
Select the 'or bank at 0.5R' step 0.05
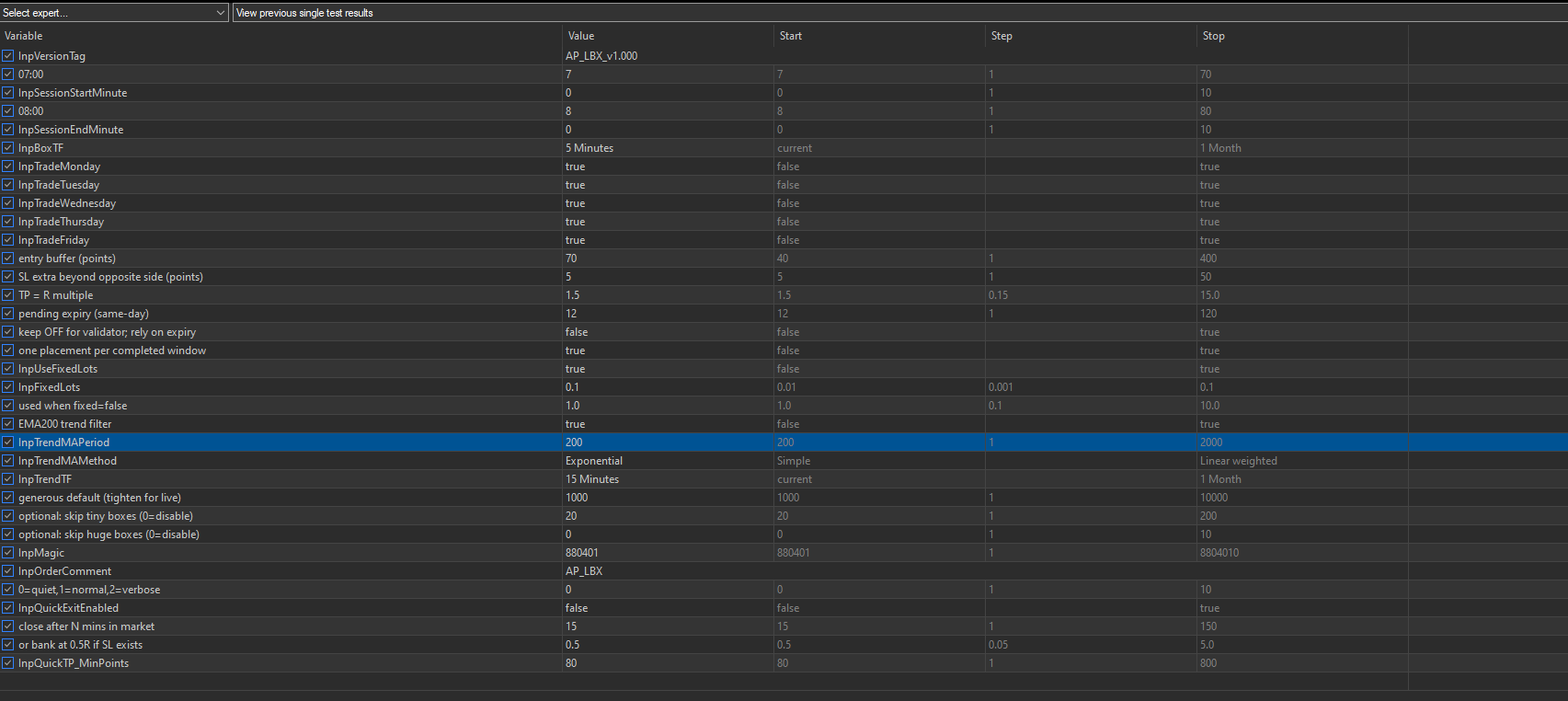pyautogui.click(x=999, y=645)
